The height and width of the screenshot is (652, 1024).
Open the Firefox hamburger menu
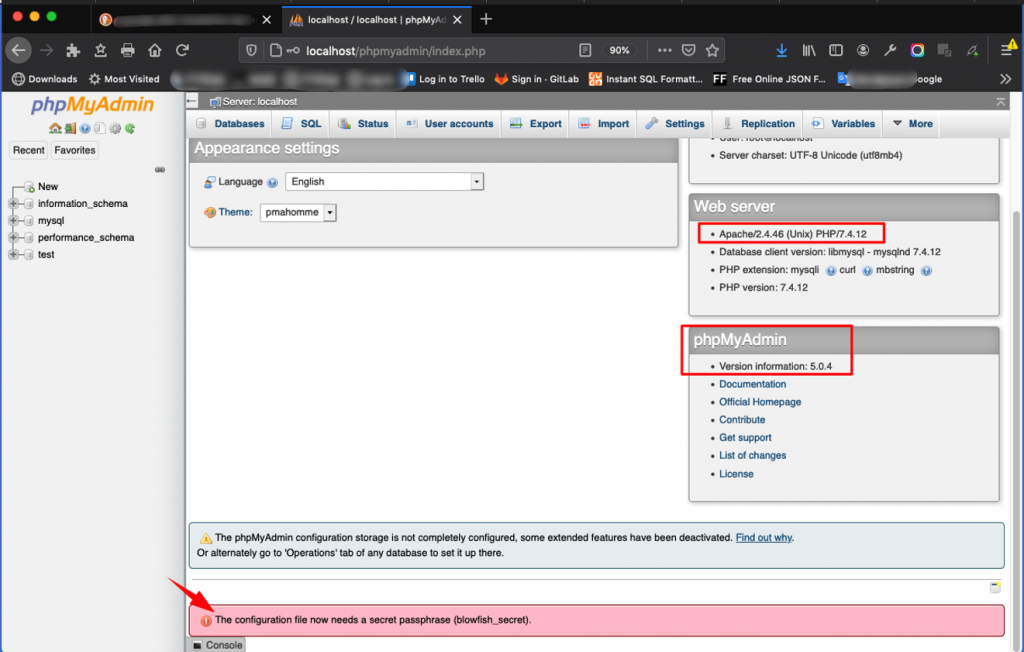click(x=1006, y=50)
